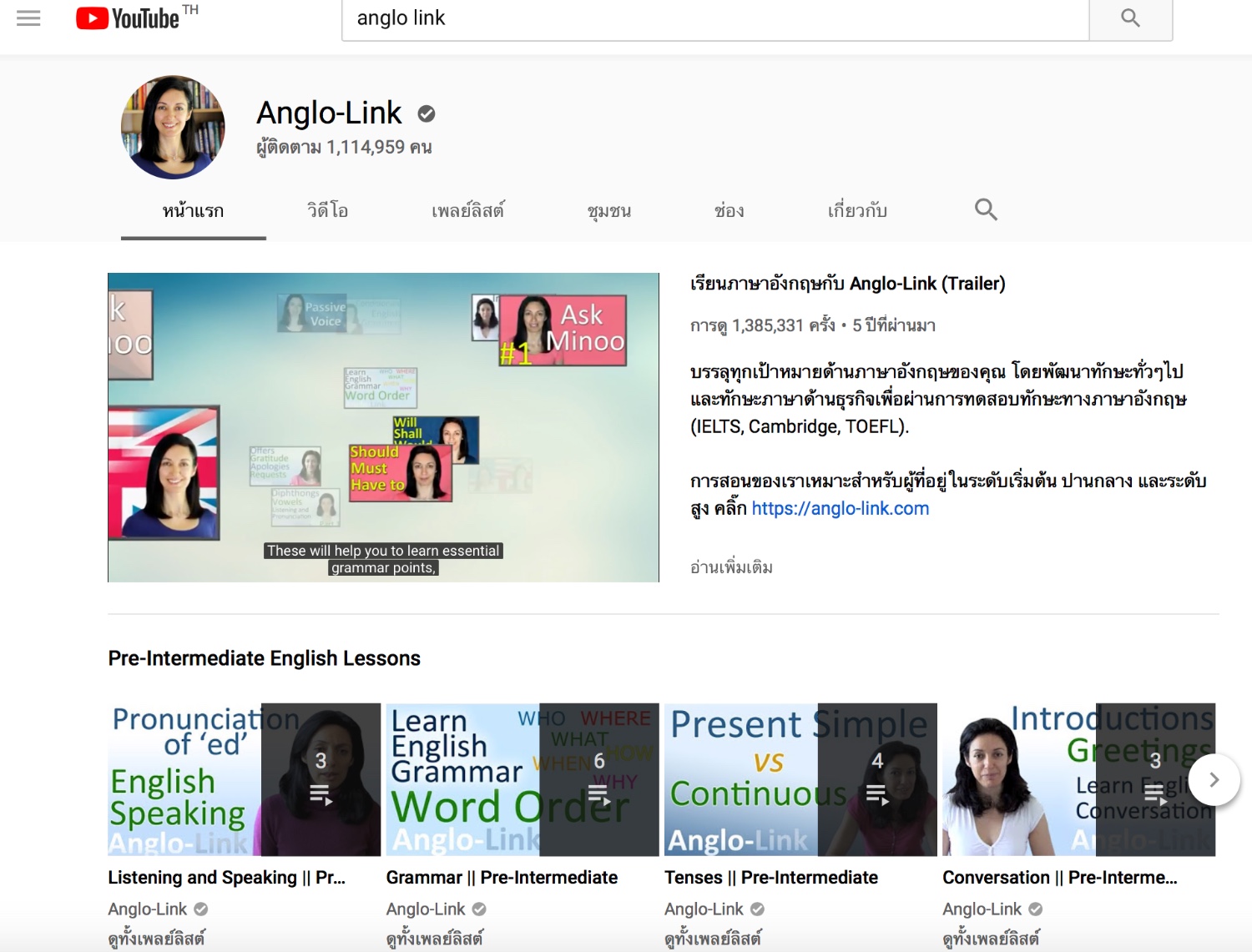The width and height of the screenshot is (1252, 952).
Task: Click Anglo-Link channel name under Listening and Speaking
Action: coord(148,909)
